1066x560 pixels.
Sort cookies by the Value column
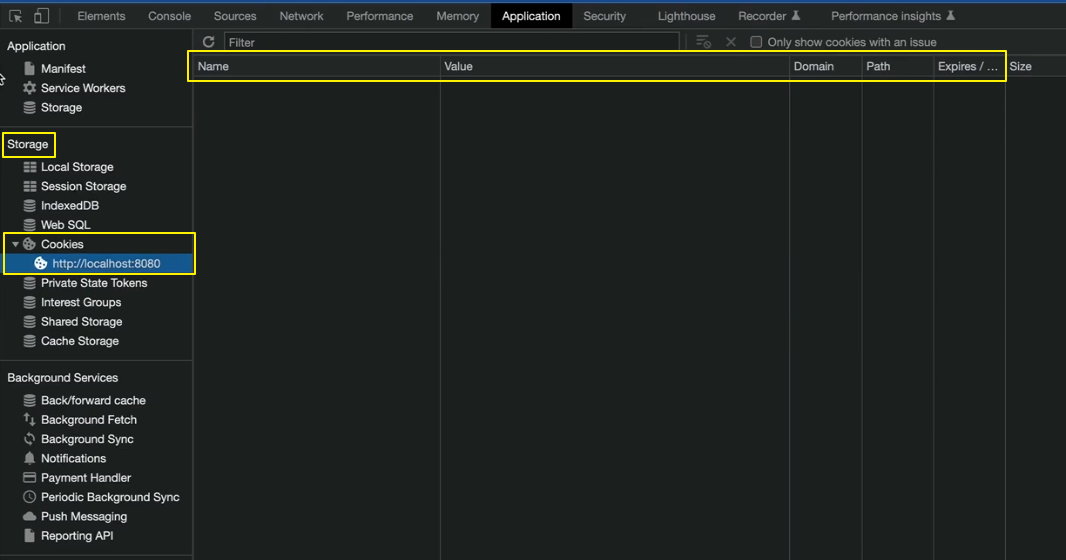click(615, 67)
